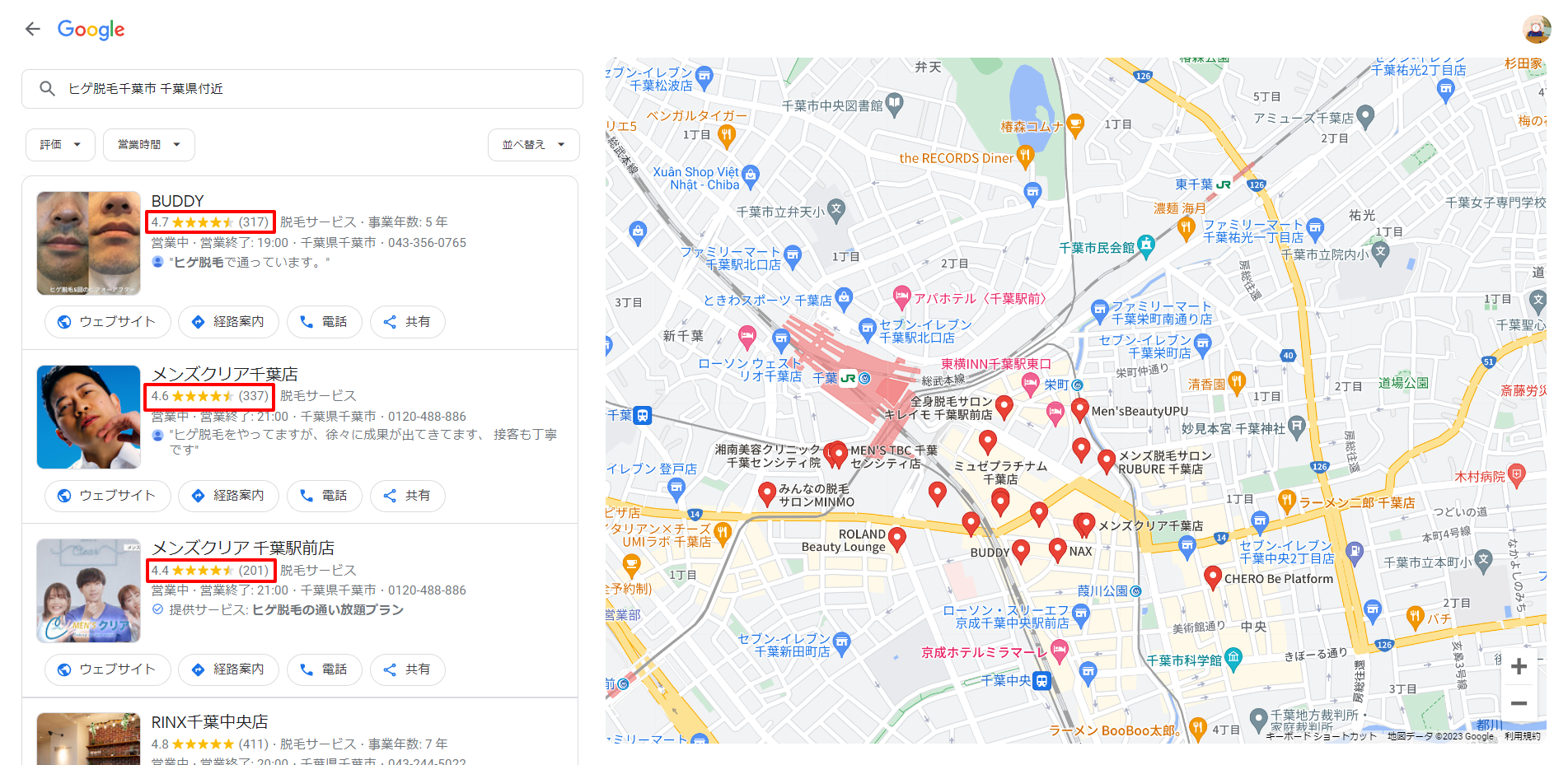Select the BUDDY red map pin

[x=1021, y=550]
